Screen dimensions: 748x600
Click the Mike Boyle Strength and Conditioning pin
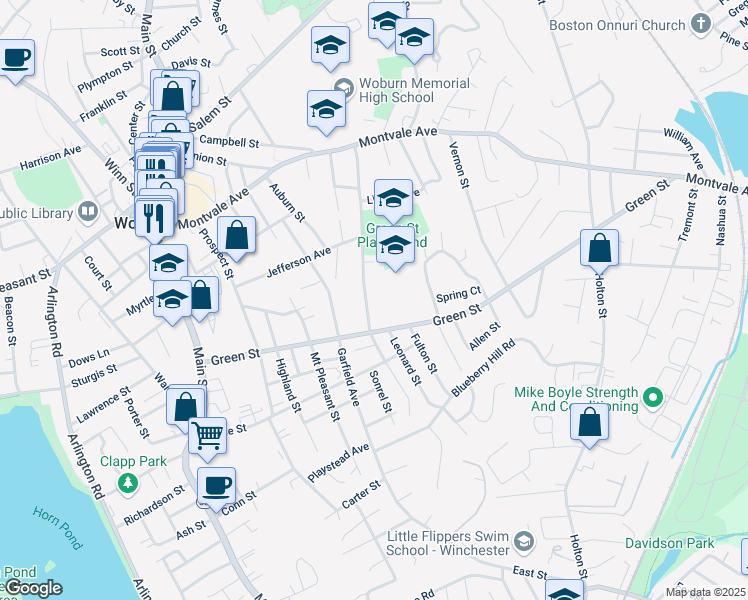[653, 397]
